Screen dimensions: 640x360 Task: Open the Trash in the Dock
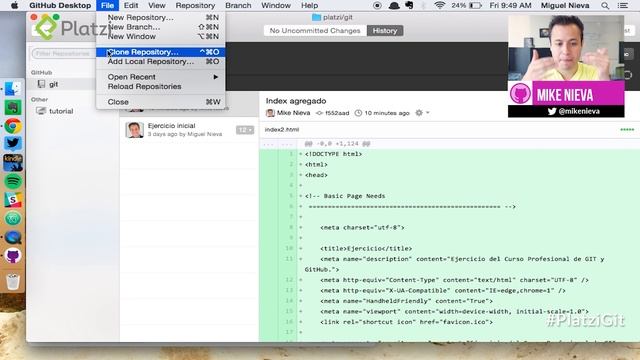click(x=13, y=282)
